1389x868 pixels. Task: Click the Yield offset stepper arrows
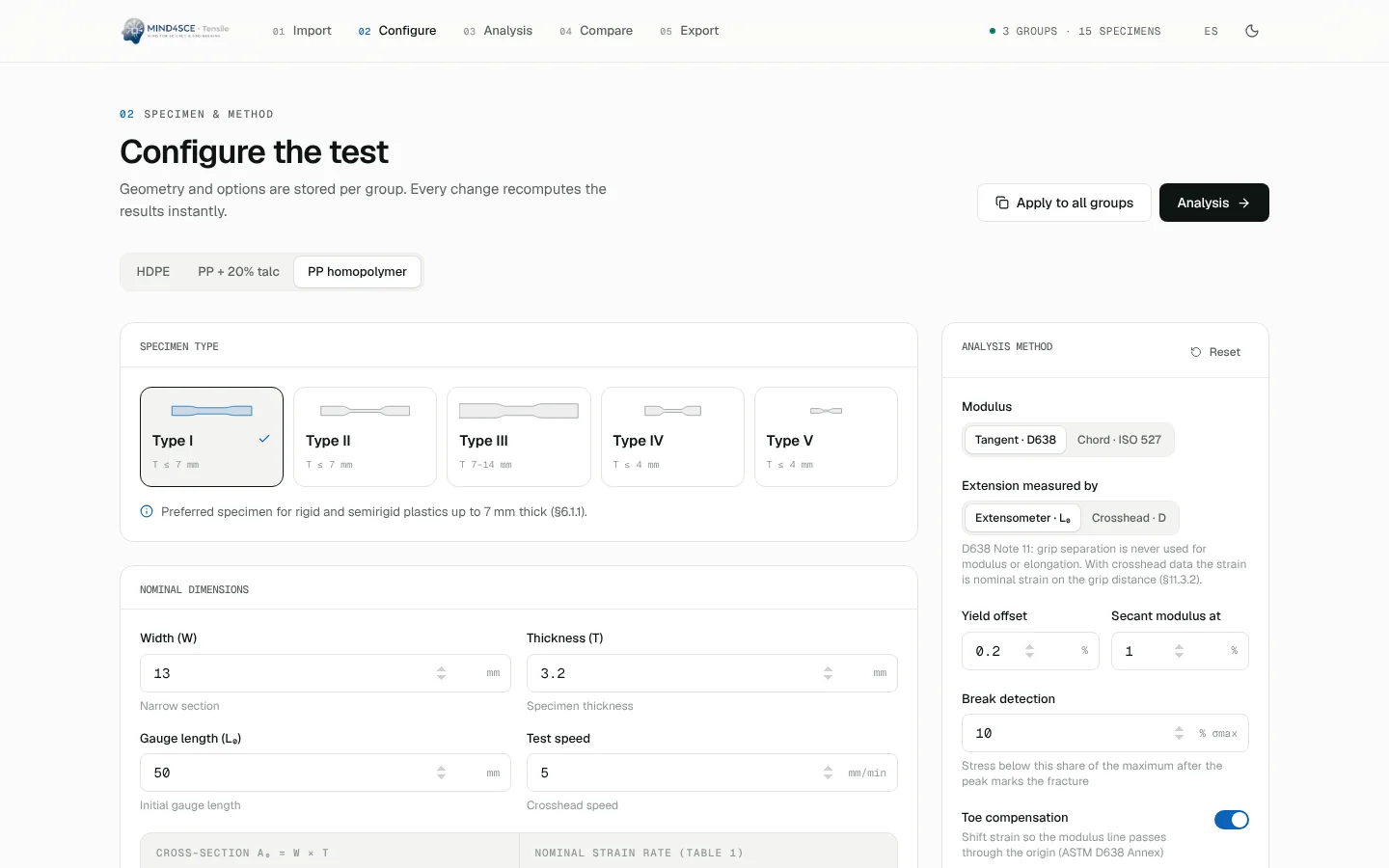point(1029,651)
